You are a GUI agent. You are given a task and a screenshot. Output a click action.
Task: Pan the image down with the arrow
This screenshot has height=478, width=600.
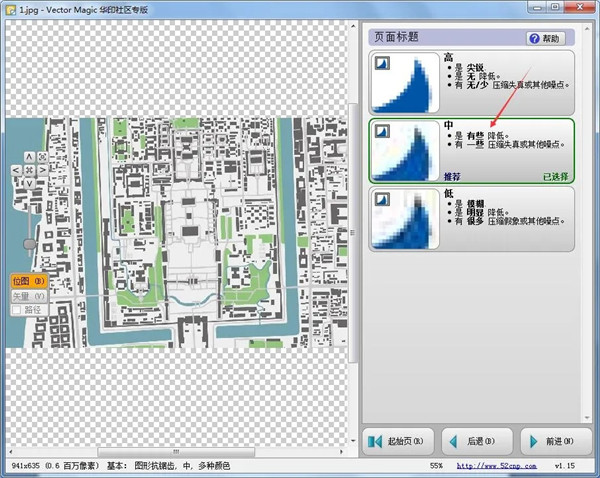[28, 180]
